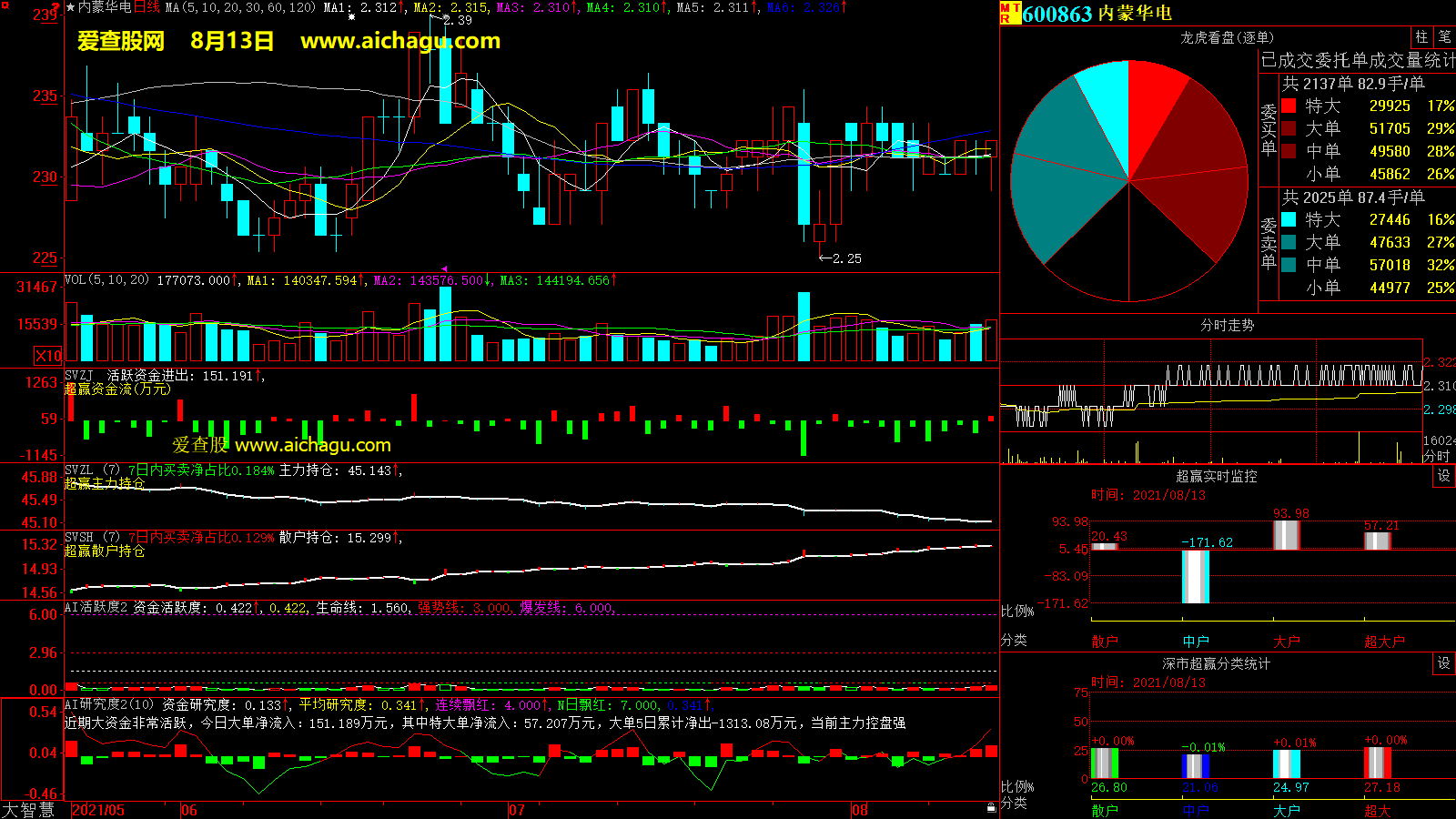
Task: Click the 大智慧 label at bottom left
Action: click(28, 810)
